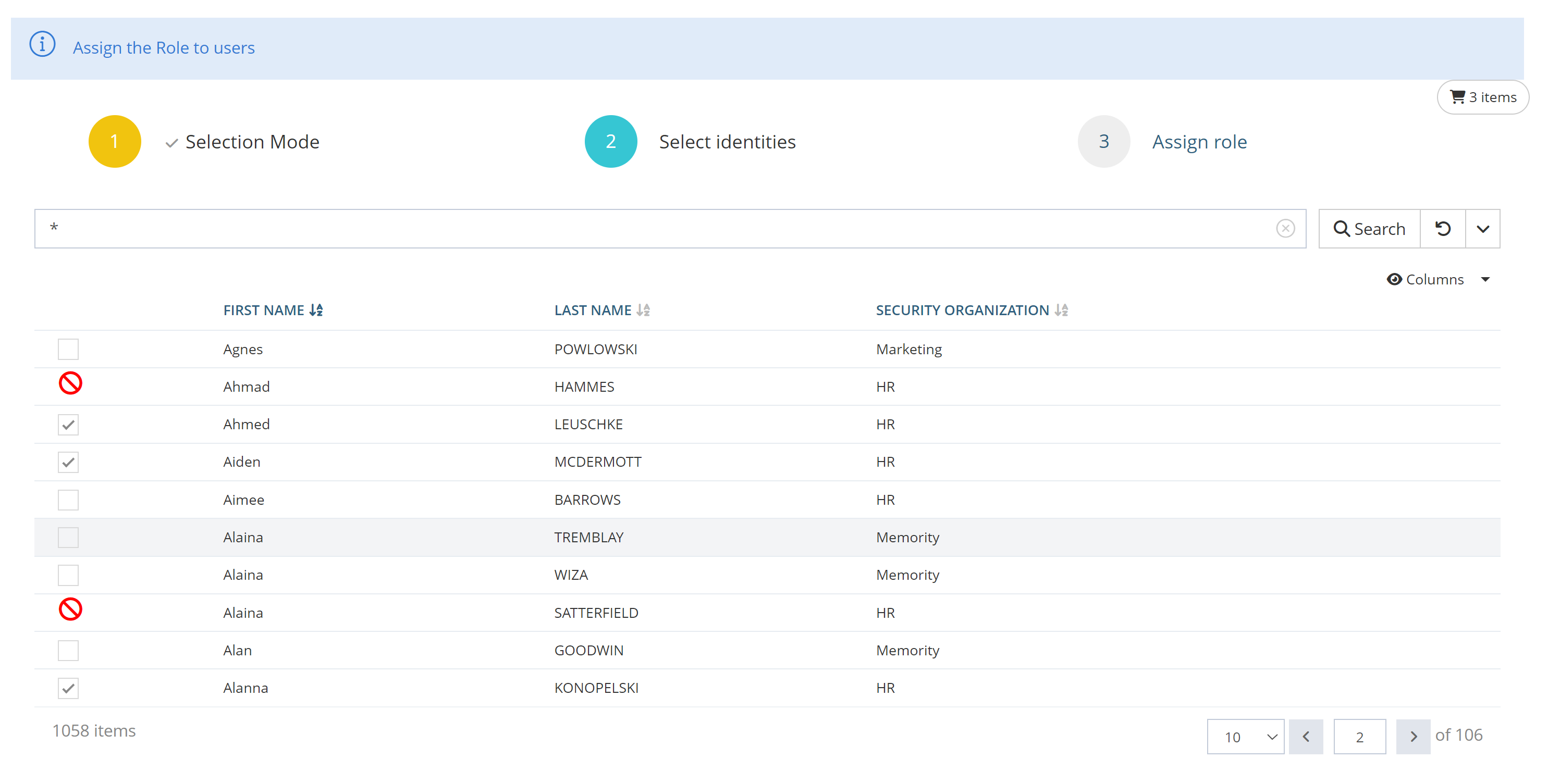Click the page number field showing 2
The width and height of the screenshot is (1548, 784).
pos(1360,737)
